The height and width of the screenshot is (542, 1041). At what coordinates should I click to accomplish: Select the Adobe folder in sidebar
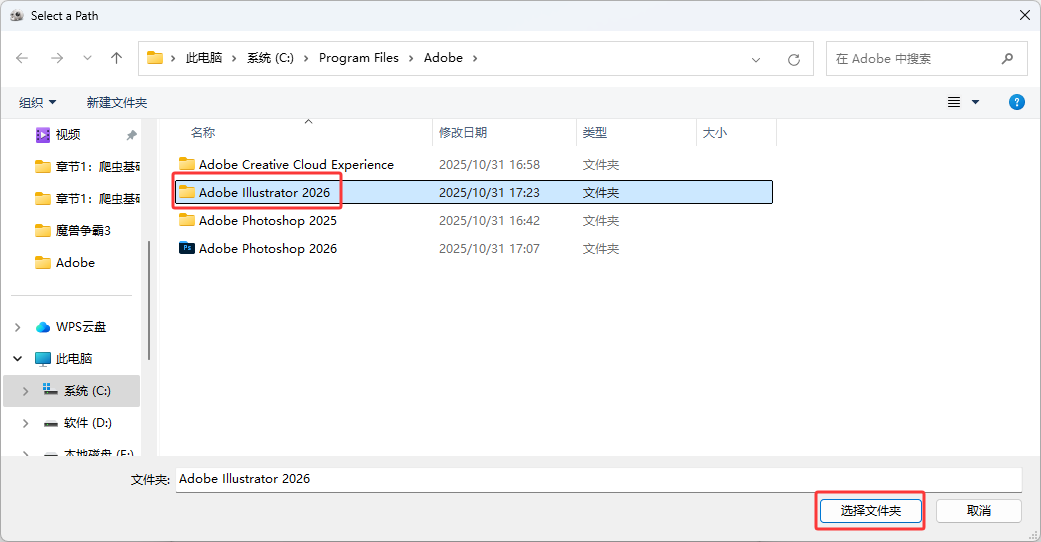tap(75, 262)
